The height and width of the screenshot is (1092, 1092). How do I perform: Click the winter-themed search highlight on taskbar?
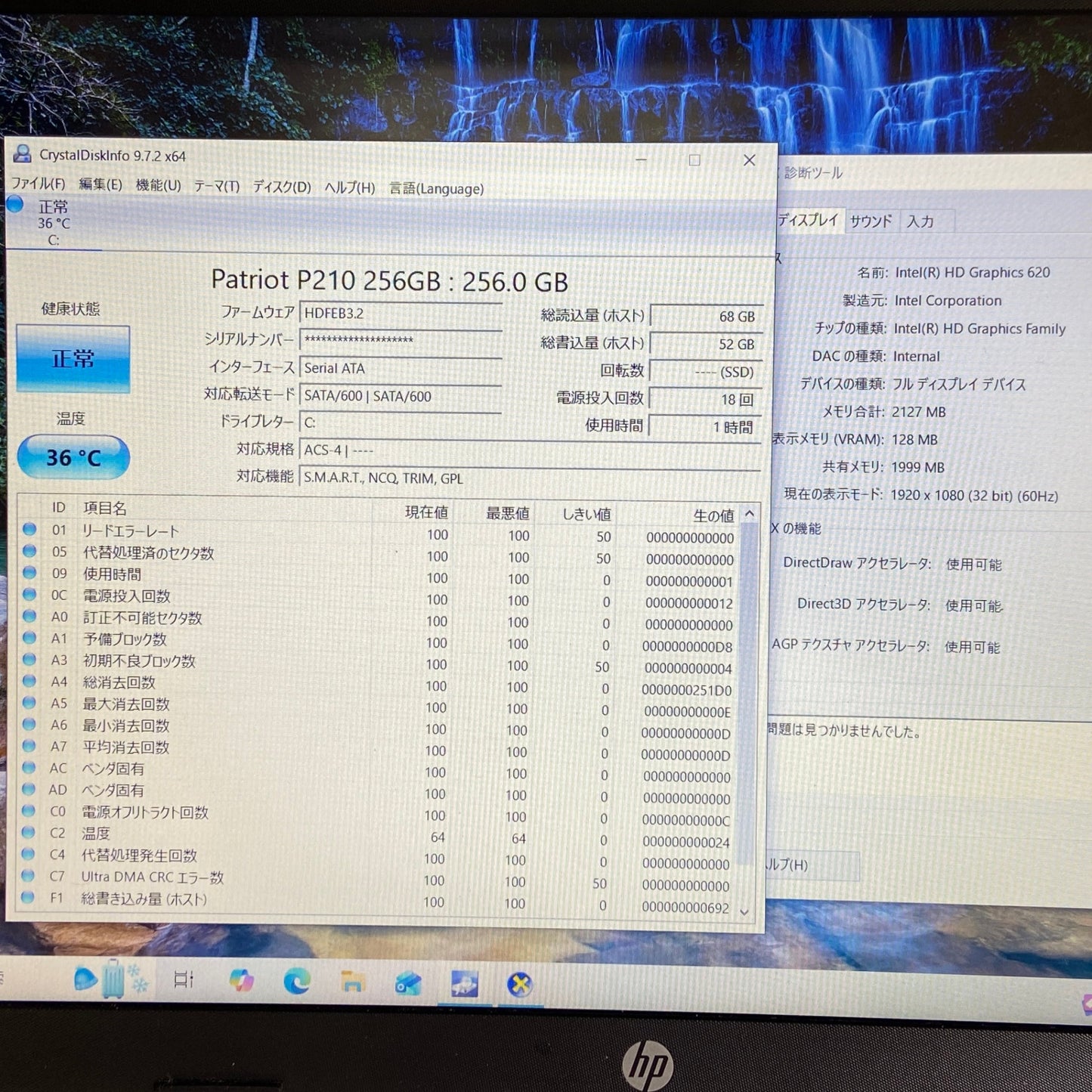(112, 979)
